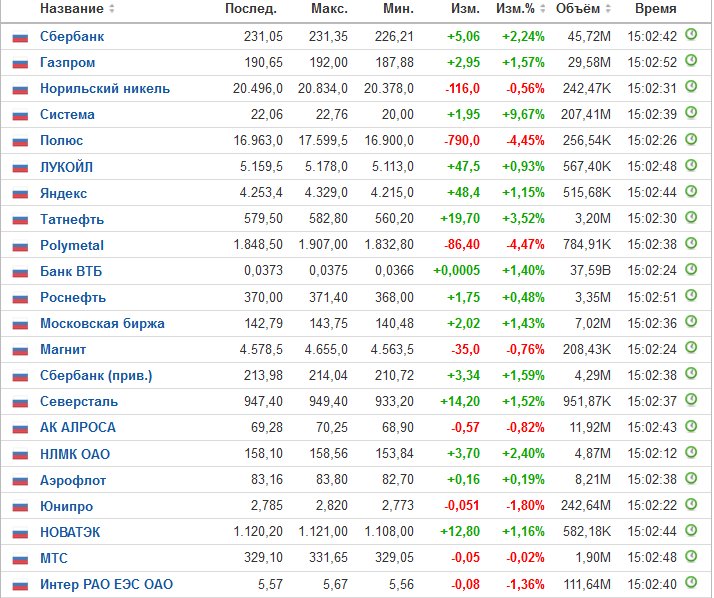Click the clock icon in НЛМК ОАО row
The image size is (714, 598).
point(691,452)
